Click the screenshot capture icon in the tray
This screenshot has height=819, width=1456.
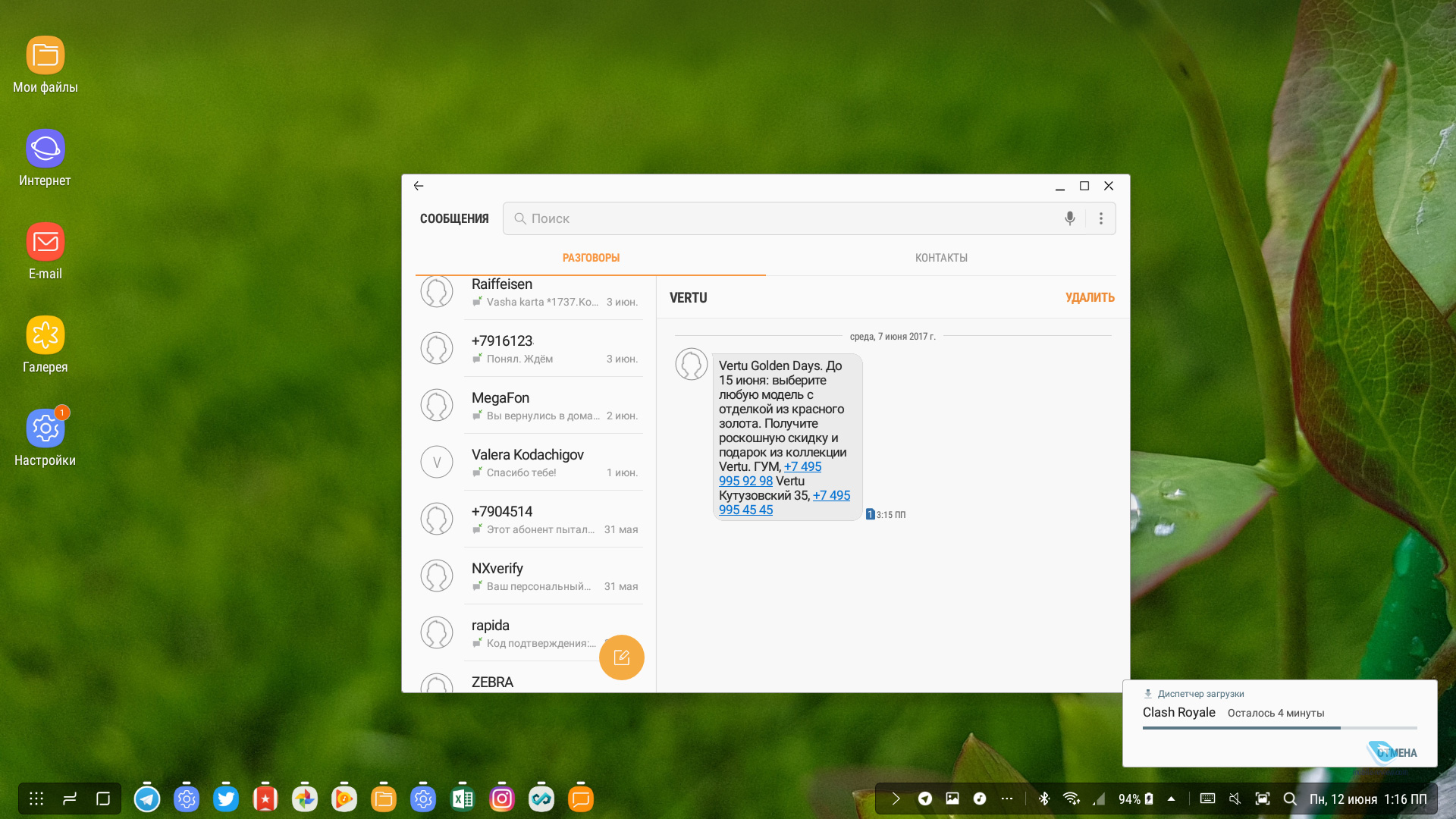coord(1263,799)
